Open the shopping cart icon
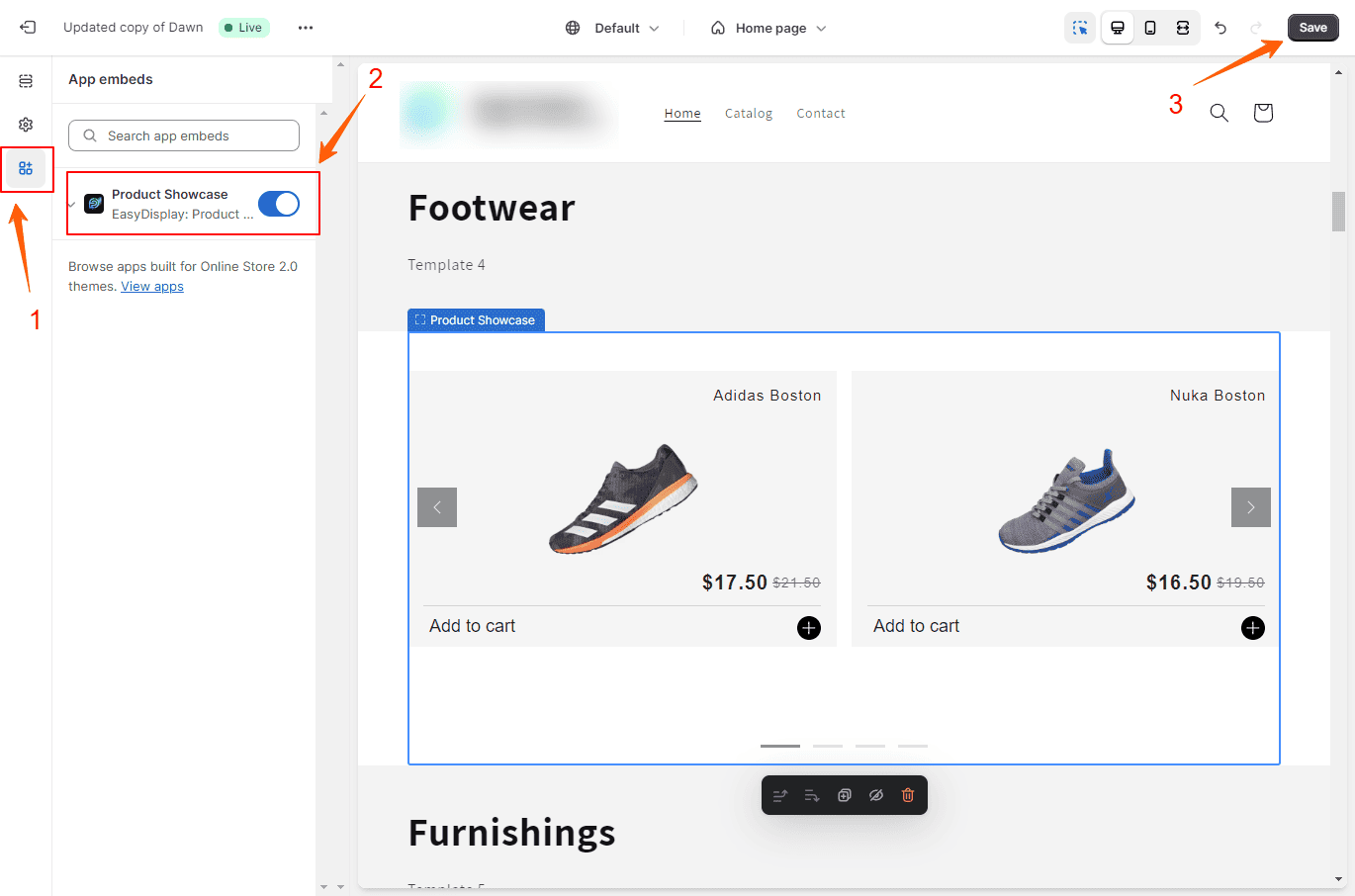The image size is (1355, 896). [x=1263, y=113]
